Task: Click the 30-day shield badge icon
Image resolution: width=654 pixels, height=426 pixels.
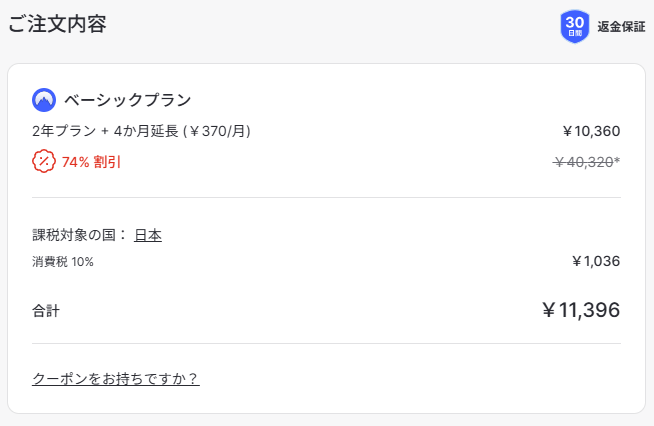Action: [x=575, y=26]
